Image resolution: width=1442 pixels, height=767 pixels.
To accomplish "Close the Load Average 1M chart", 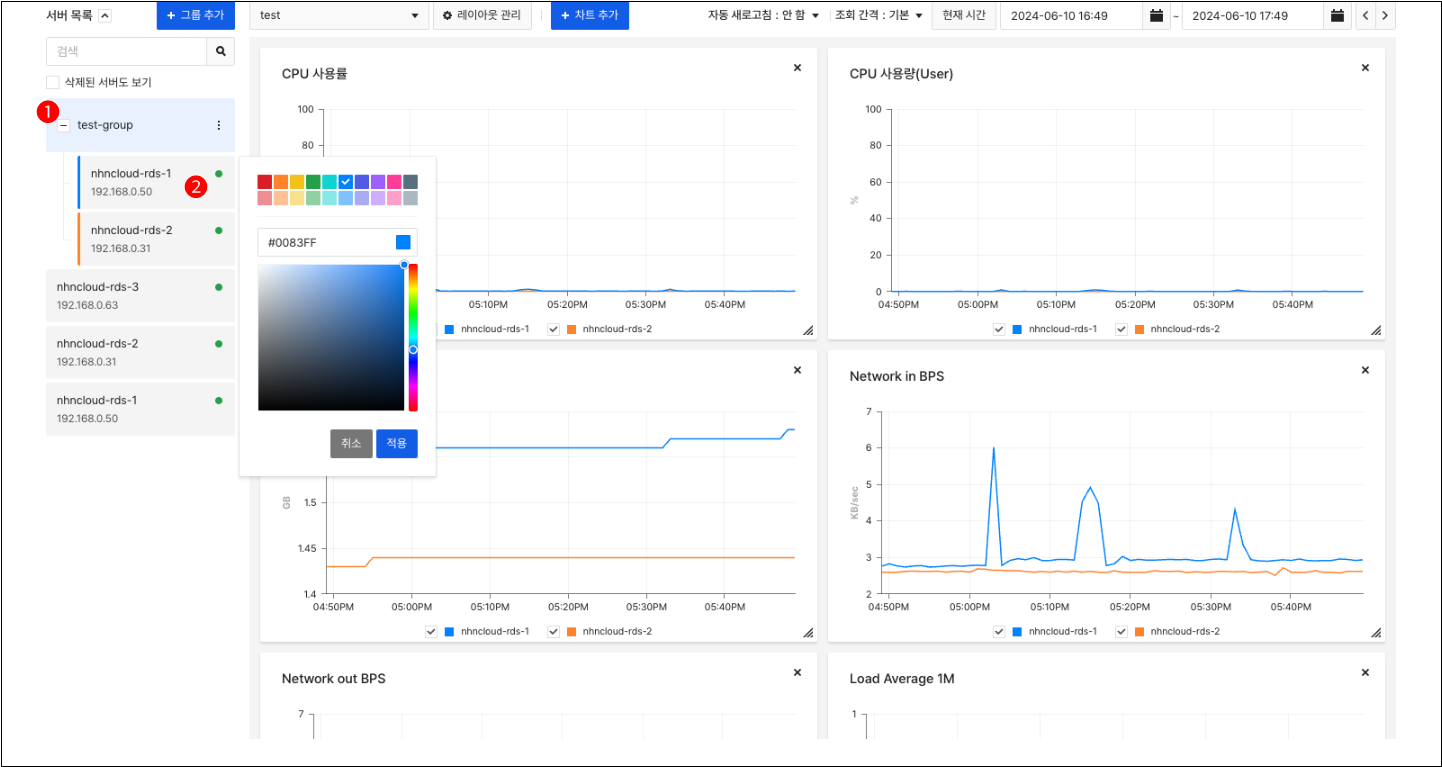I will (1365, 672).
